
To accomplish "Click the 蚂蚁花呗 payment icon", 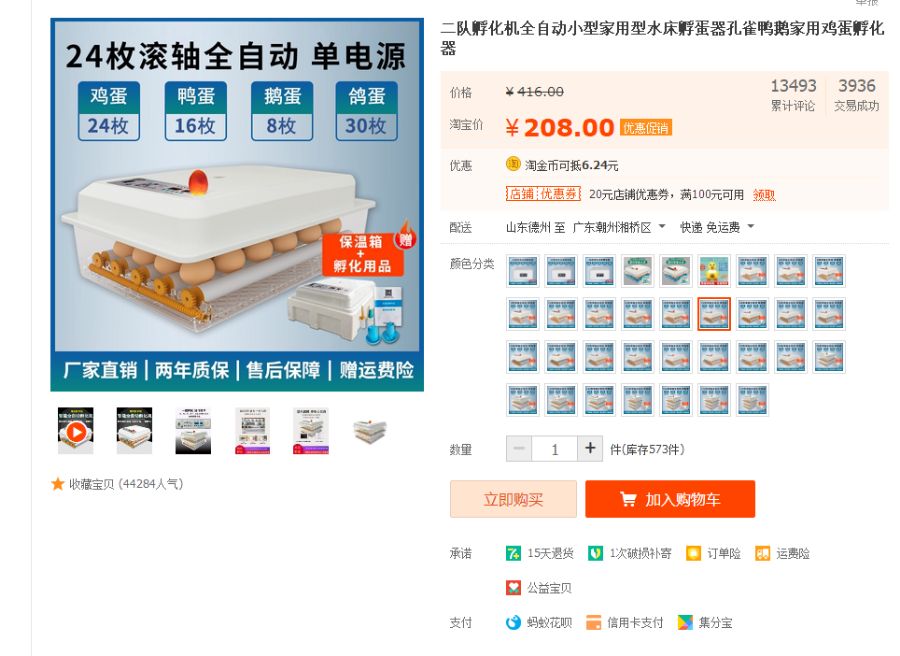I will [x=513, y=622].
